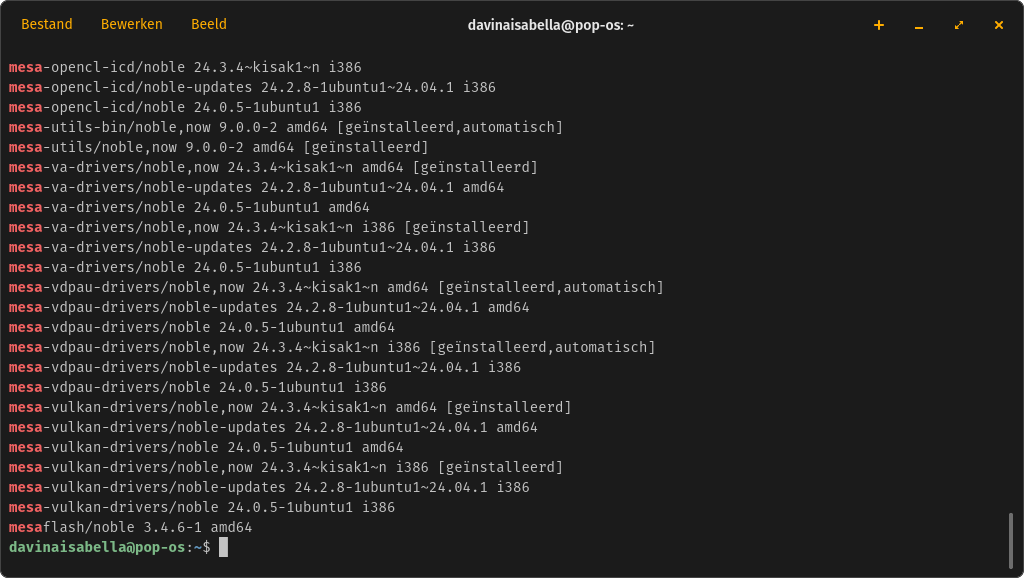Open a new tab with the plus icon
Viewport: 1024px width, 578px height.
[879, 25]
